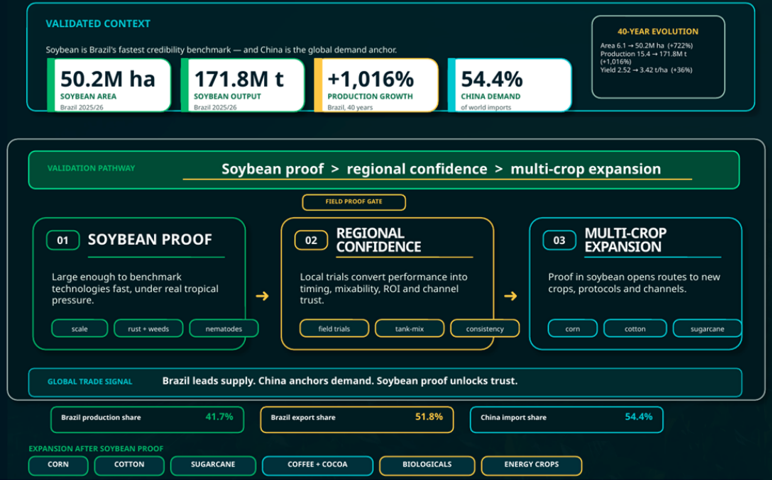Select the +1,016% production growth card
Viewport: 772px width, 480px height.
coord(376,85)
